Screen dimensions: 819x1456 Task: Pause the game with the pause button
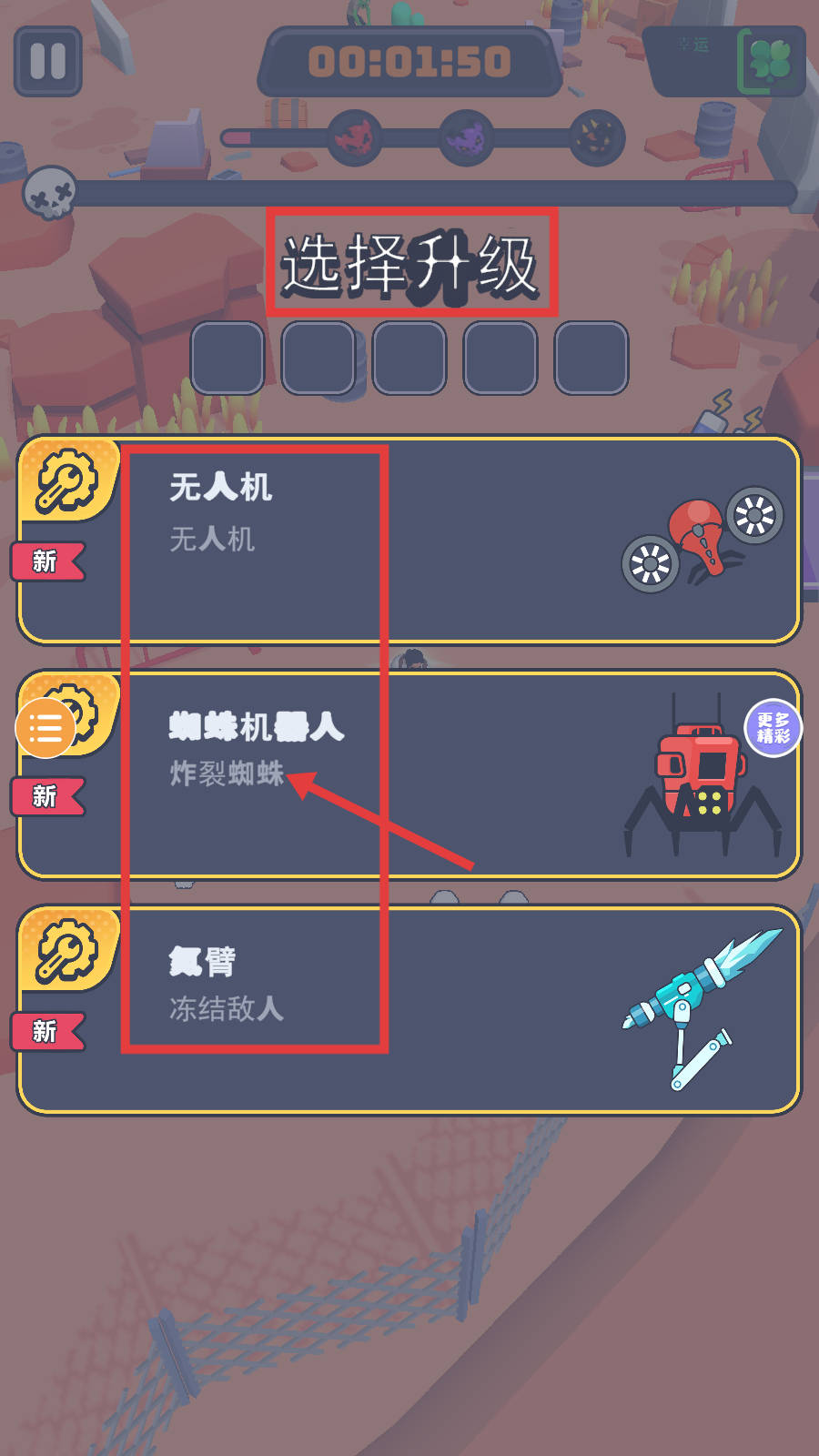tap(48, 62)
